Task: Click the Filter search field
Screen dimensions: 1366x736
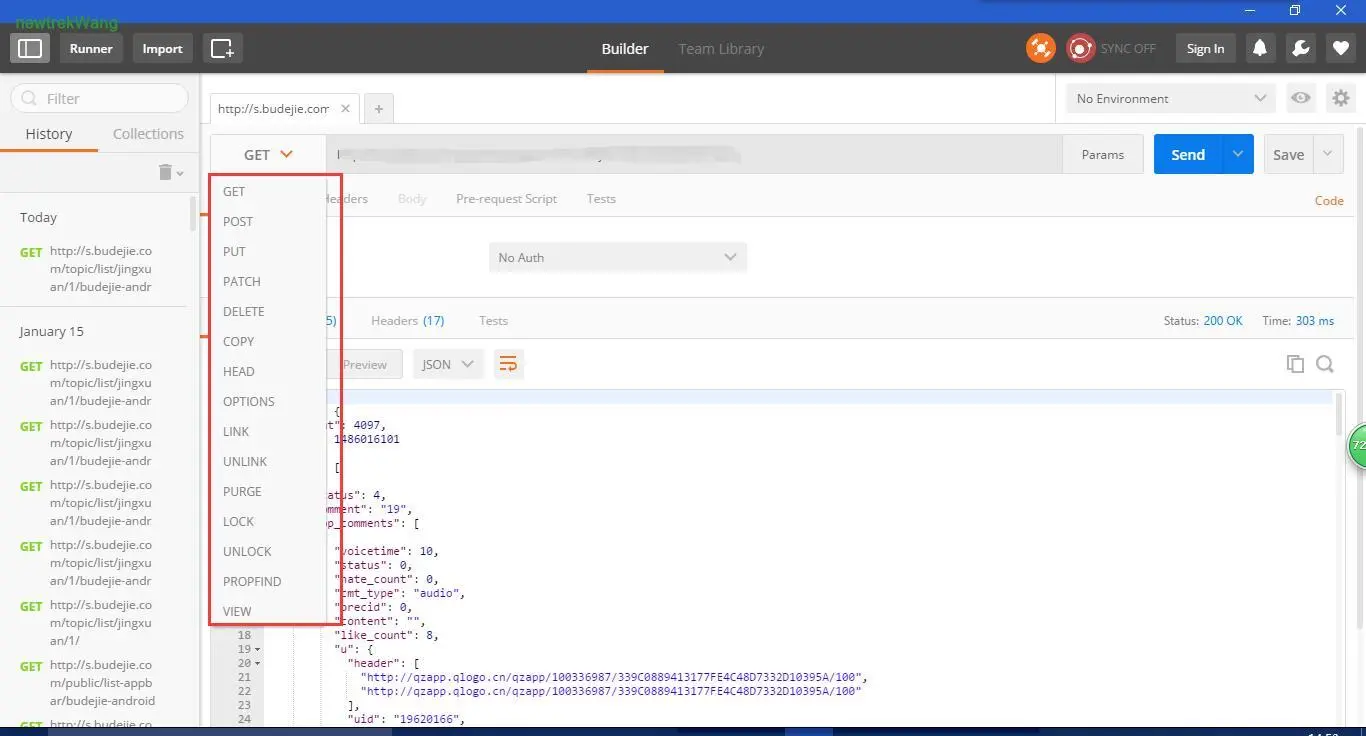Action: pos(99,98)
